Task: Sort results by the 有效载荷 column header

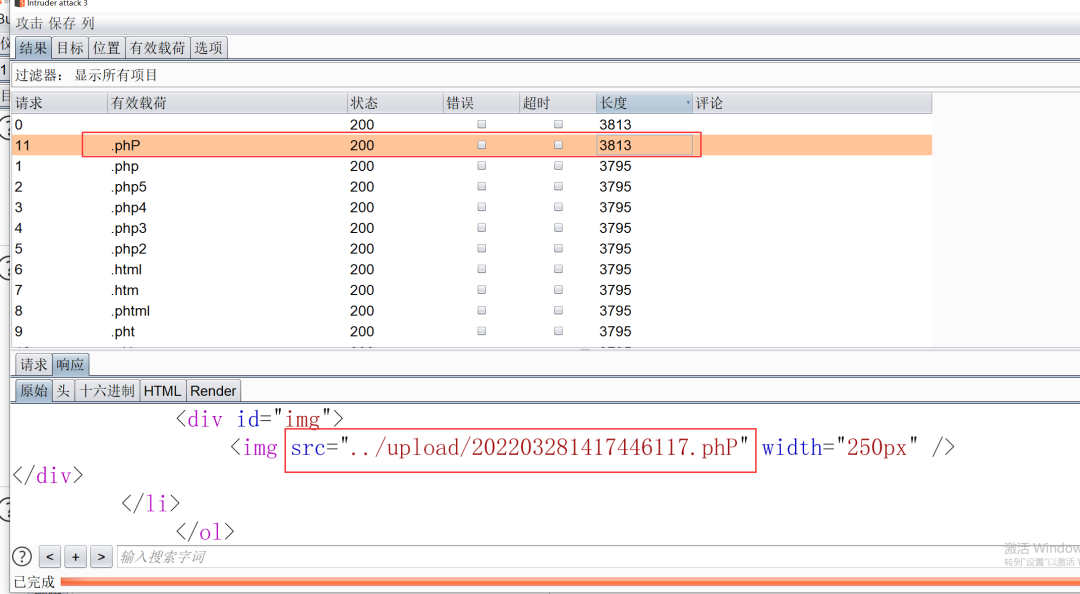Action: point(226,103)
